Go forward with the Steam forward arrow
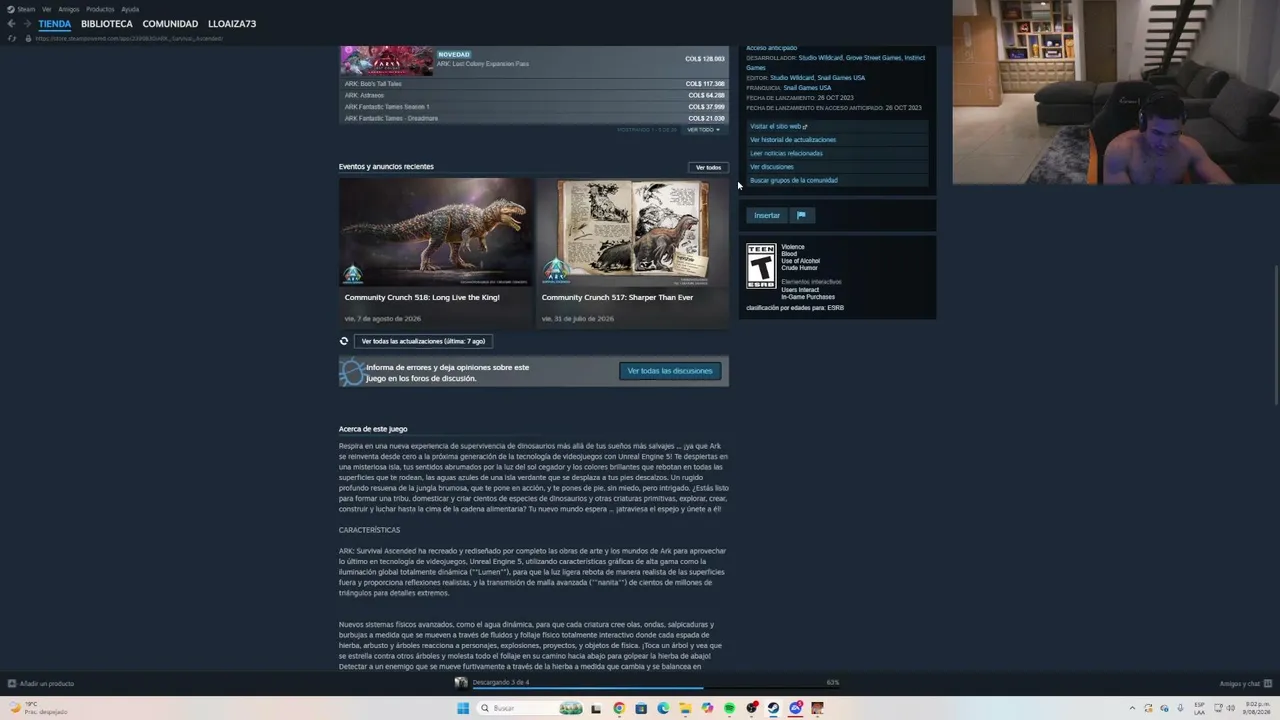The height and width of the screenshot is (720, 1280). click(26, 24)
